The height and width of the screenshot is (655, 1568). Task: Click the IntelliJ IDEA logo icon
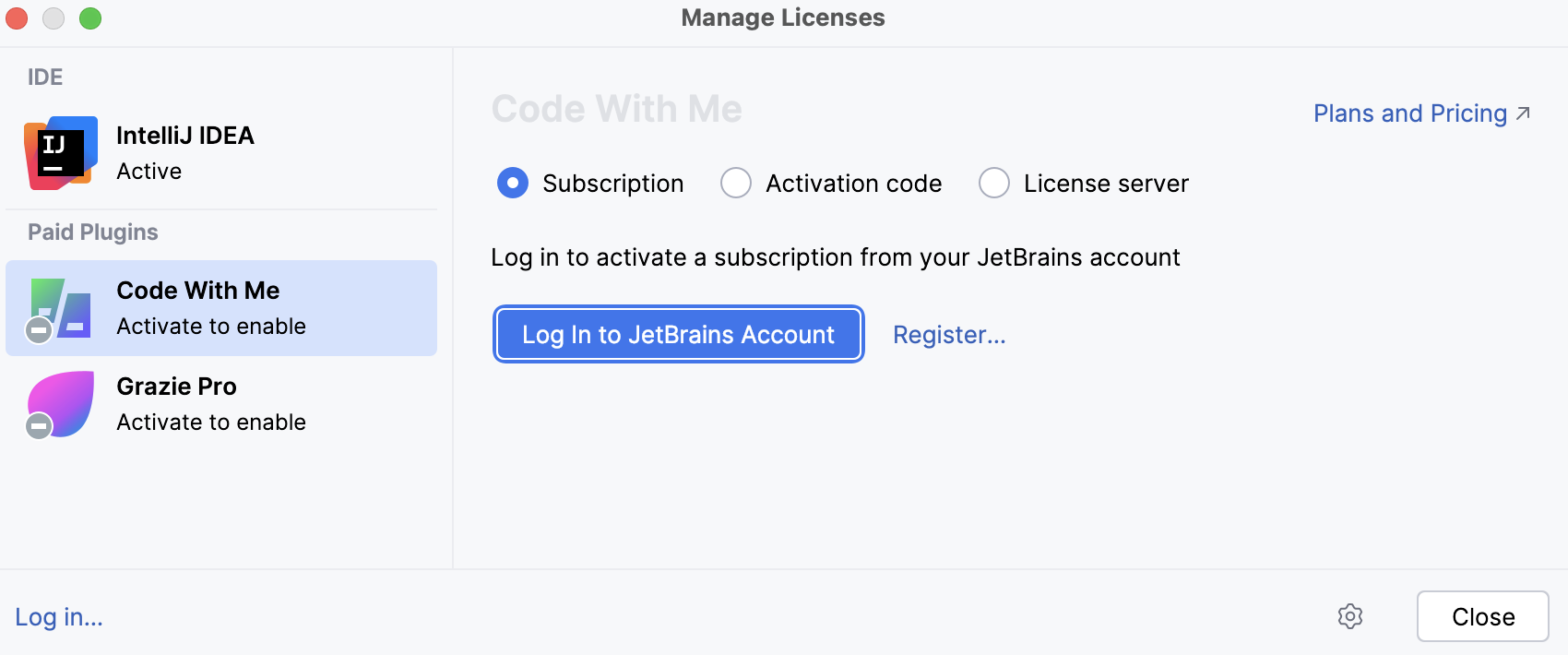[x=61, y=153]
